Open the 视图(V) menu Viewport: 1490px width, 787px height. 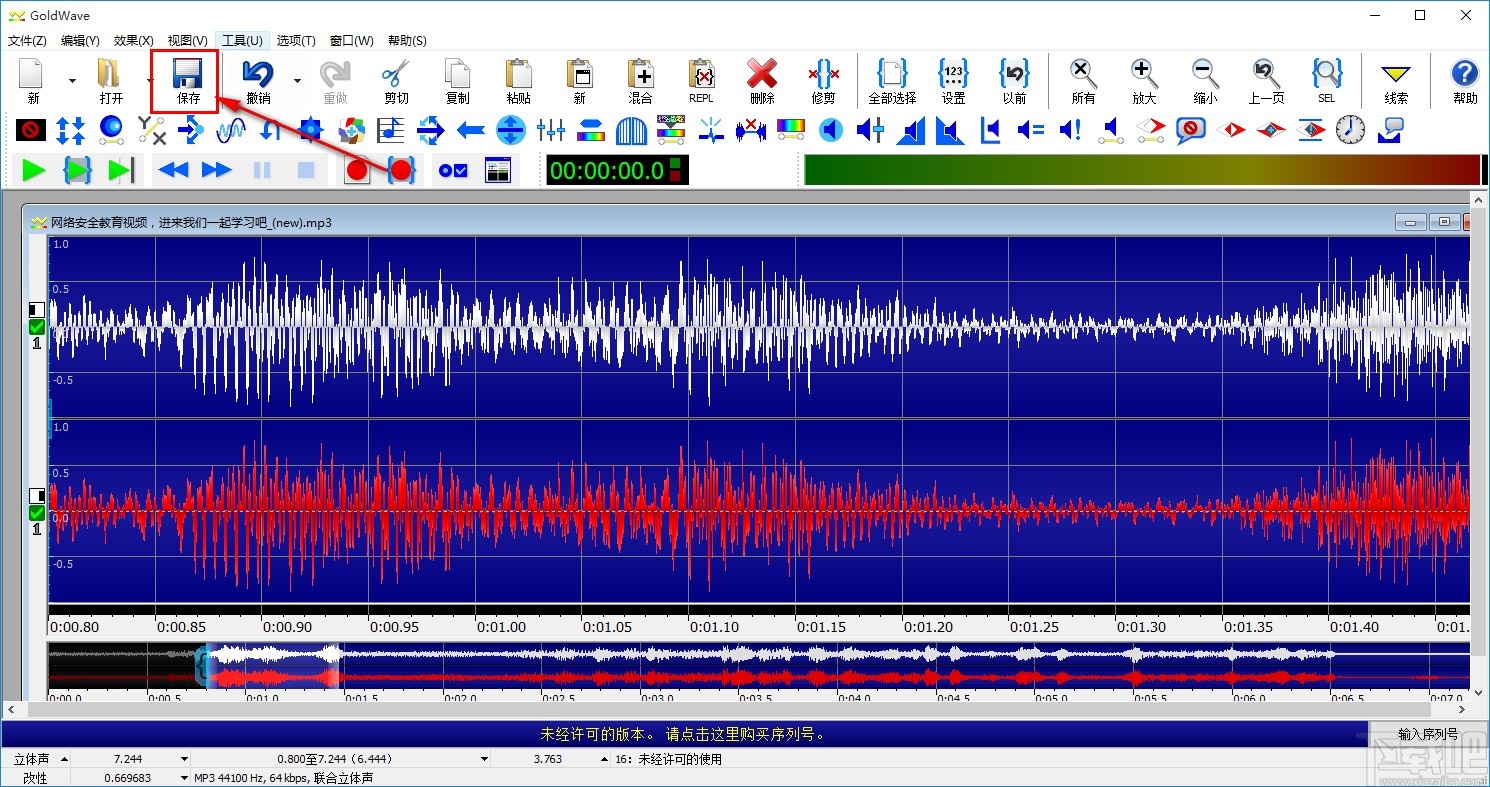coord(188,41)
